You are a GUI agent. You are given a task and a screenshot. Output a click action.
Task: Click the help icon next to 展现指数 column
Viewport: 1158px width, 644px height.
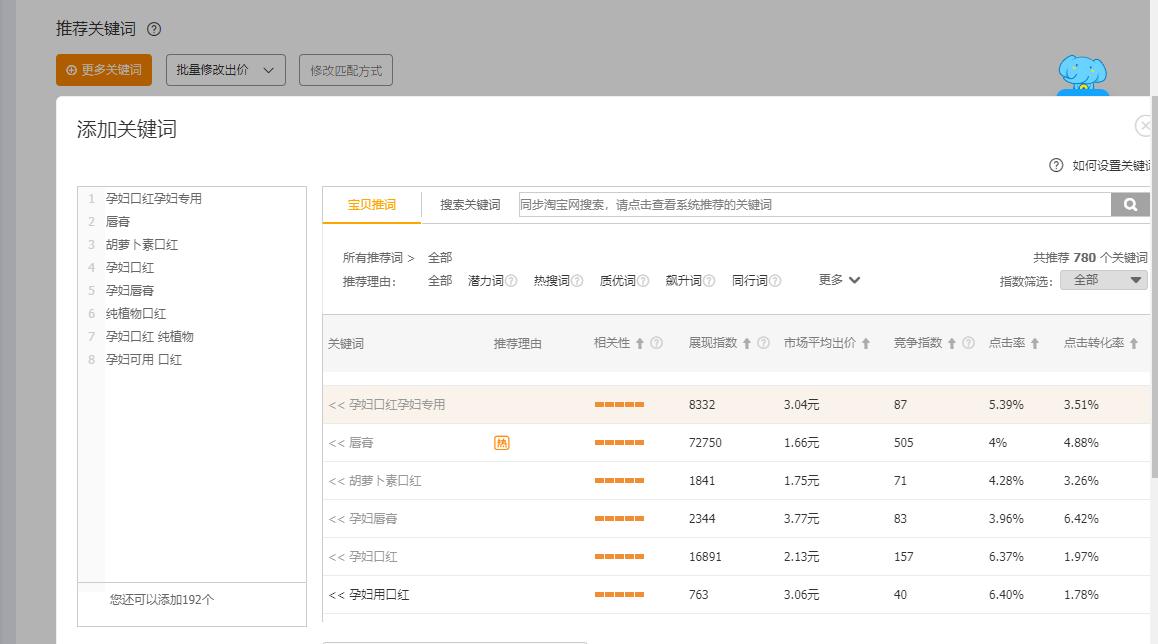tap(762, 343)
